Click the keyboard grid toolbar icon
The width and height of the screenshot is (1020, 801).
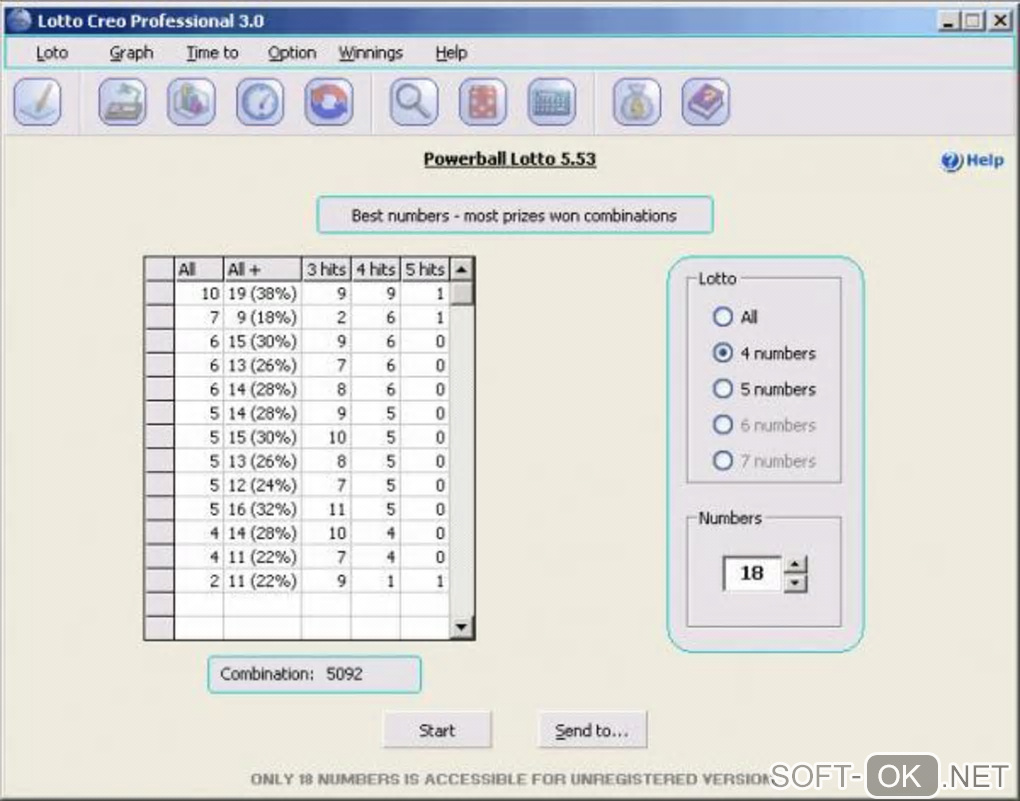click(x=552, y=102)
